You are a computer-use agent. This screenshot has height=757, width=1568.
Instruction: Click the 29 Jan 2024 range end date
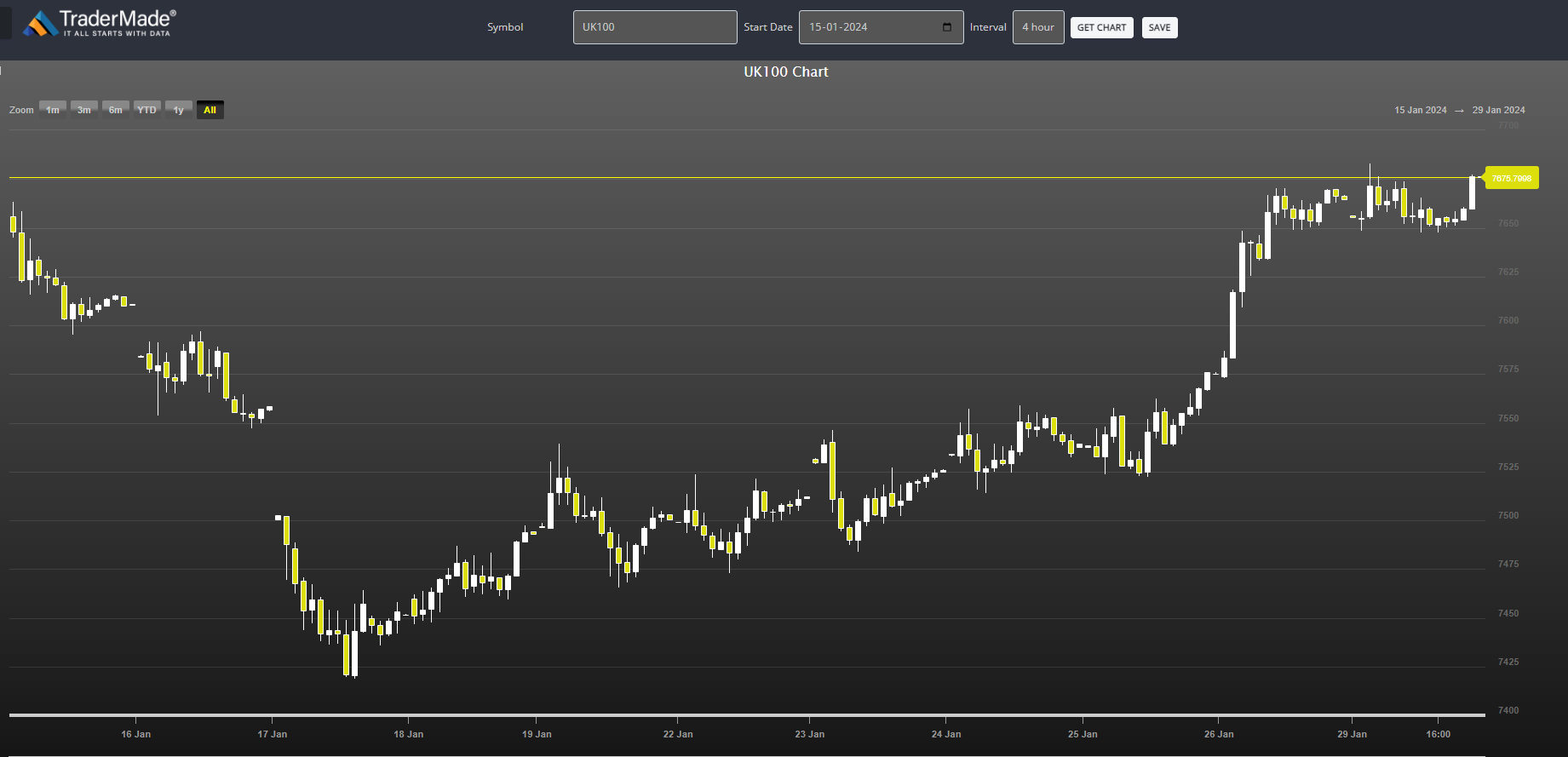click(1499, 110)
